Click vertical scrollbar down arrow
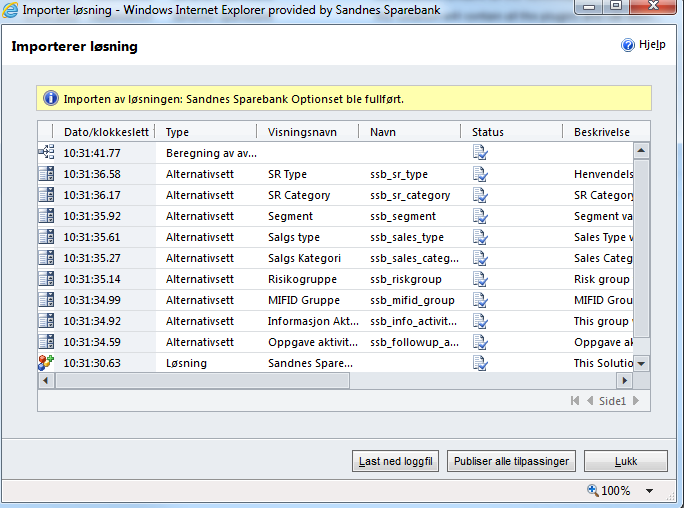Screen dimensions: 684x508 click(x=641, y=364)
